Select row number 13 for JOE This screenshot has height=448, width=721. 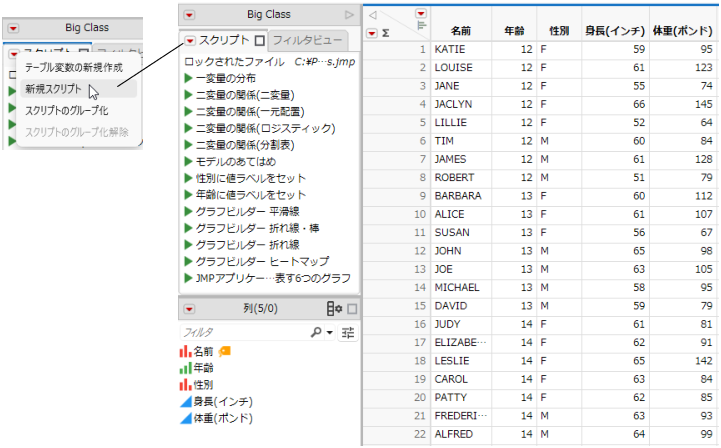(397, 269)
